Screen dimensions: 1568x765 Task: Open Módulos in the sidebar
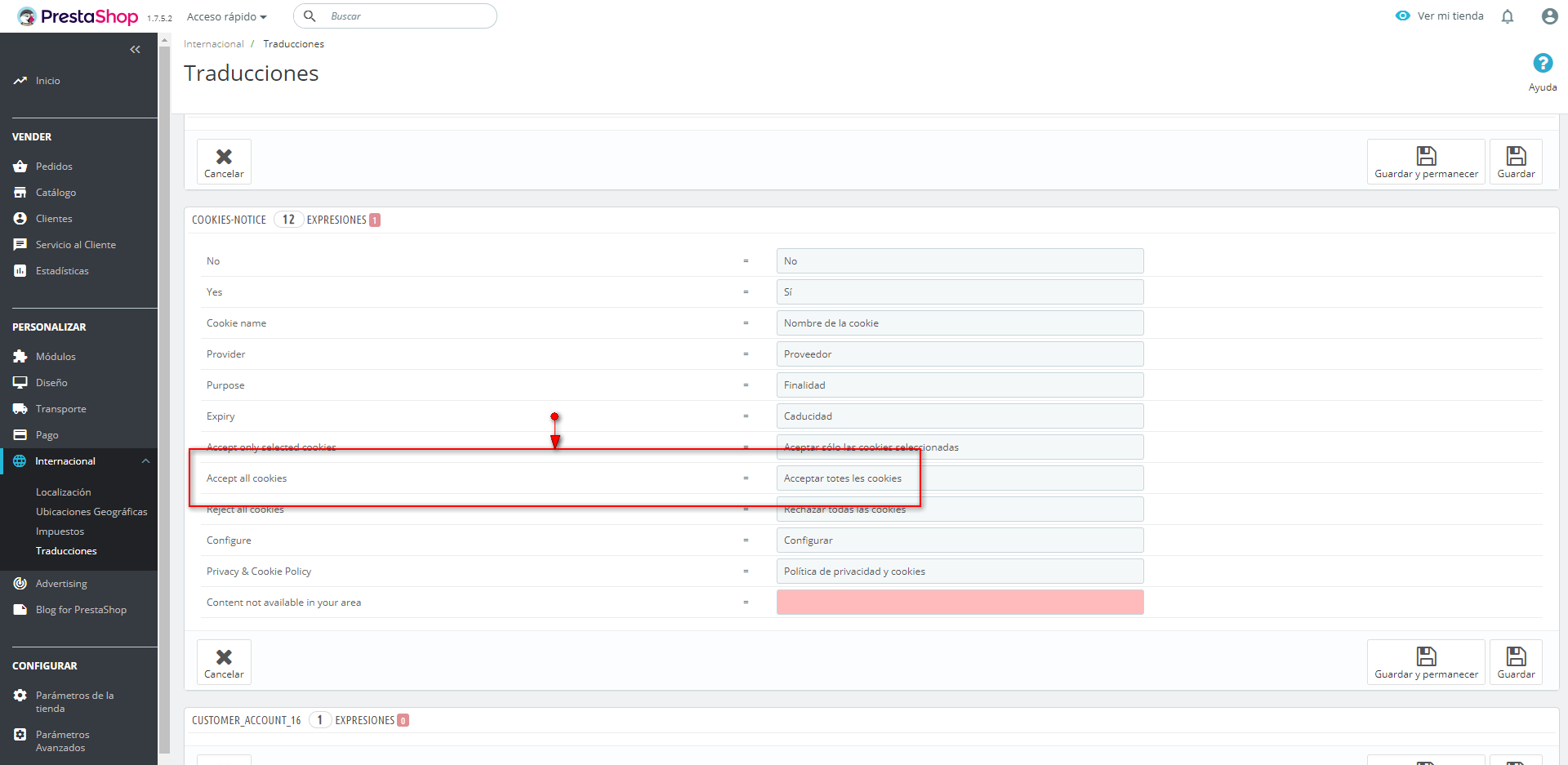click(x=56, y=357)
